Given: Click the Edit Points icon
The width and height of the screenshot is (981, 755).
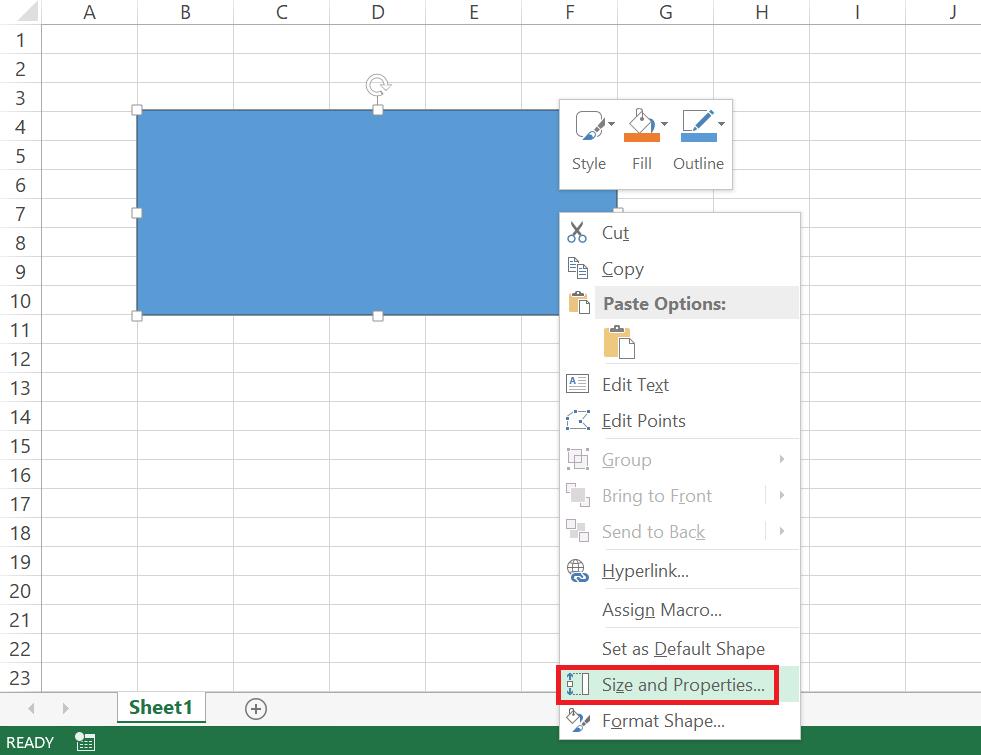Looking at the screenshot, I should [577, 420].
